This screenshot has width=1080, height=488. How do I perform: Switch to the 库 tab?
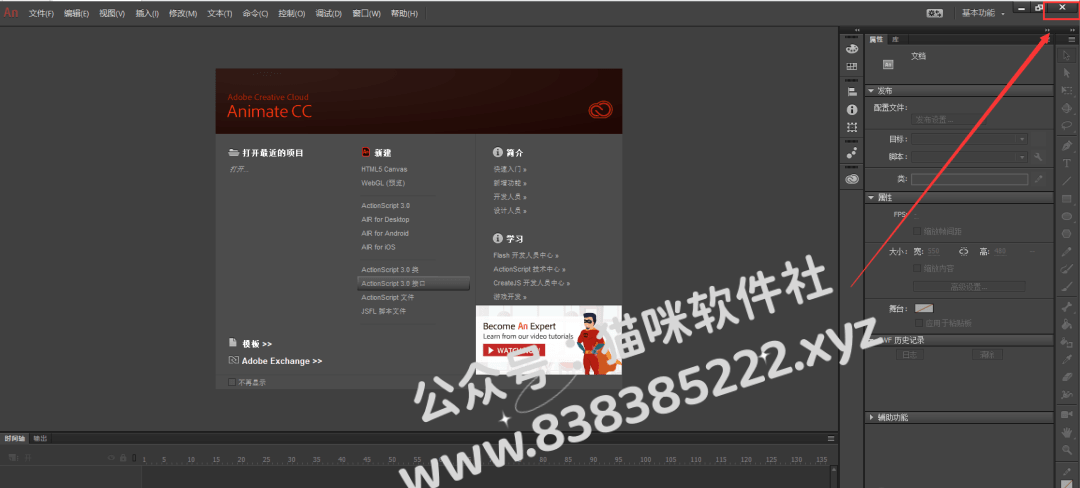(895, 39)
